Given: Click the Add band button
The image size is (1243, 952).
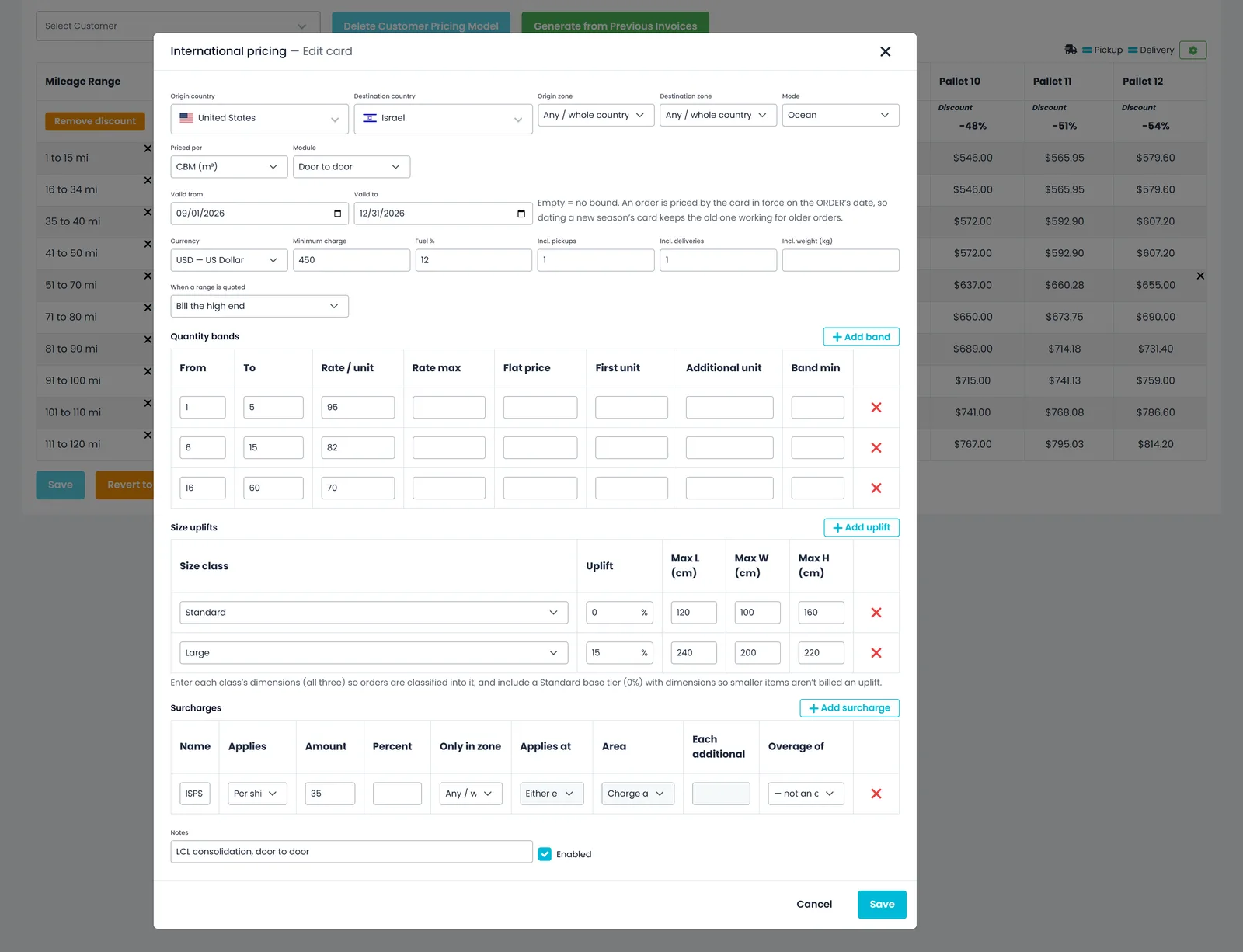Looking at the screenshot, I should 861,337.
